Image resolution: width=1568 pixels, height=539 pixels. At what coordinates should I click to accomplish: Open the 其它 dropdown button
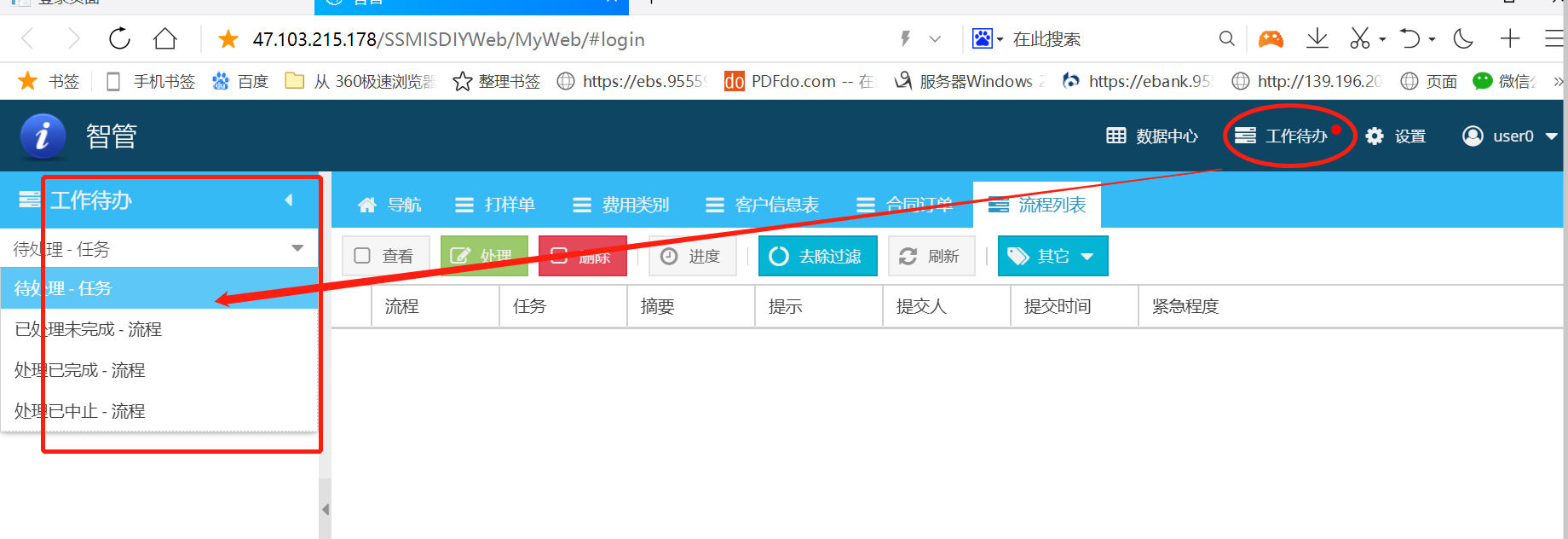click(1052, 256)
